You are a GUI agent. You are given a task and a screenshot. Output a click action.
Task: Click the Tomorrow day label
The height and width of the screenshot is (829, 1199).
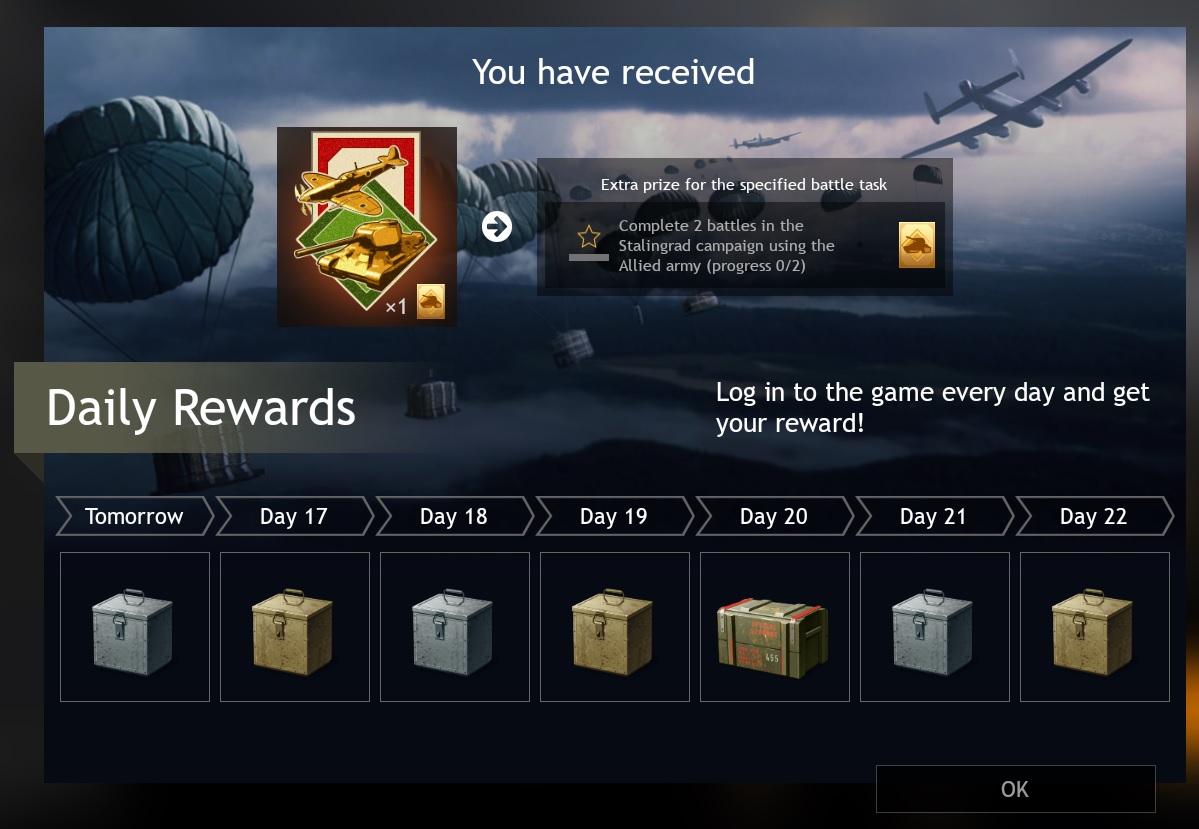pyautogui.click(x=135, y=516)
